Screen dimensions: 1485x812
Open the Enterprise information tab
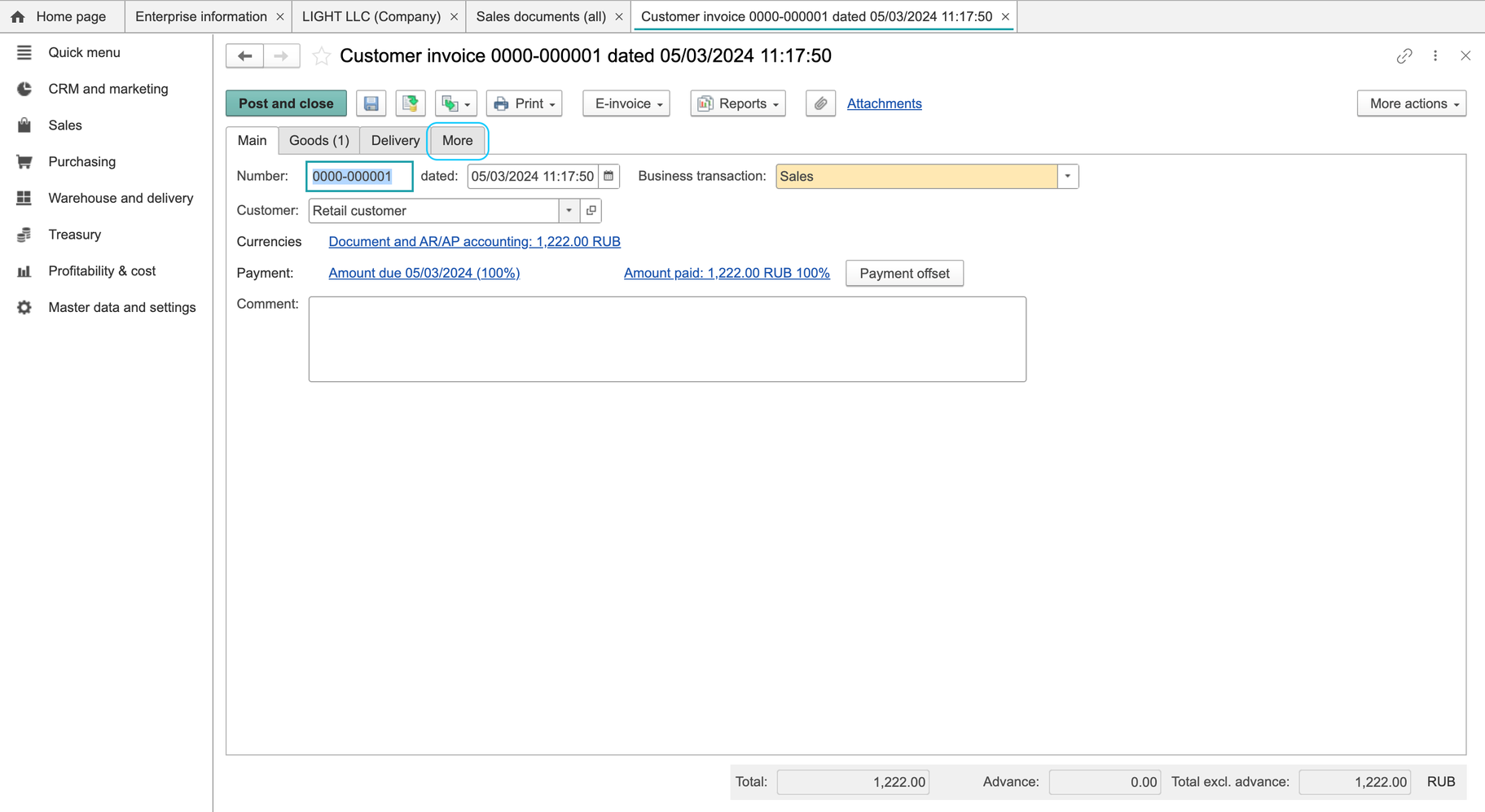[x=200, y=16]
